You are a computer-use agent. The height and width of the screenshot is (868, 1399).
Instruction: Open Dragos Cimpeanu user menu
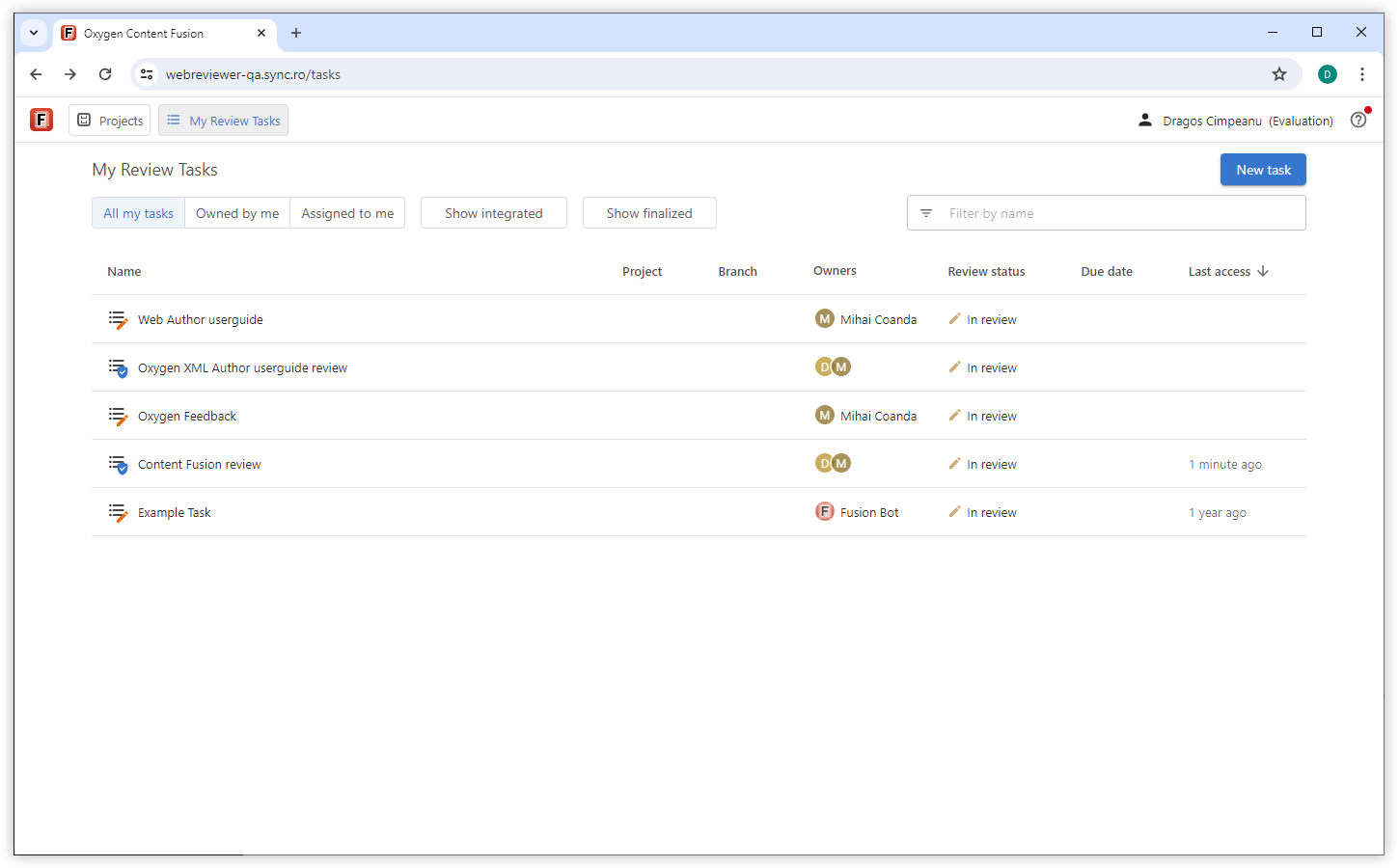tap(1236, 121)
